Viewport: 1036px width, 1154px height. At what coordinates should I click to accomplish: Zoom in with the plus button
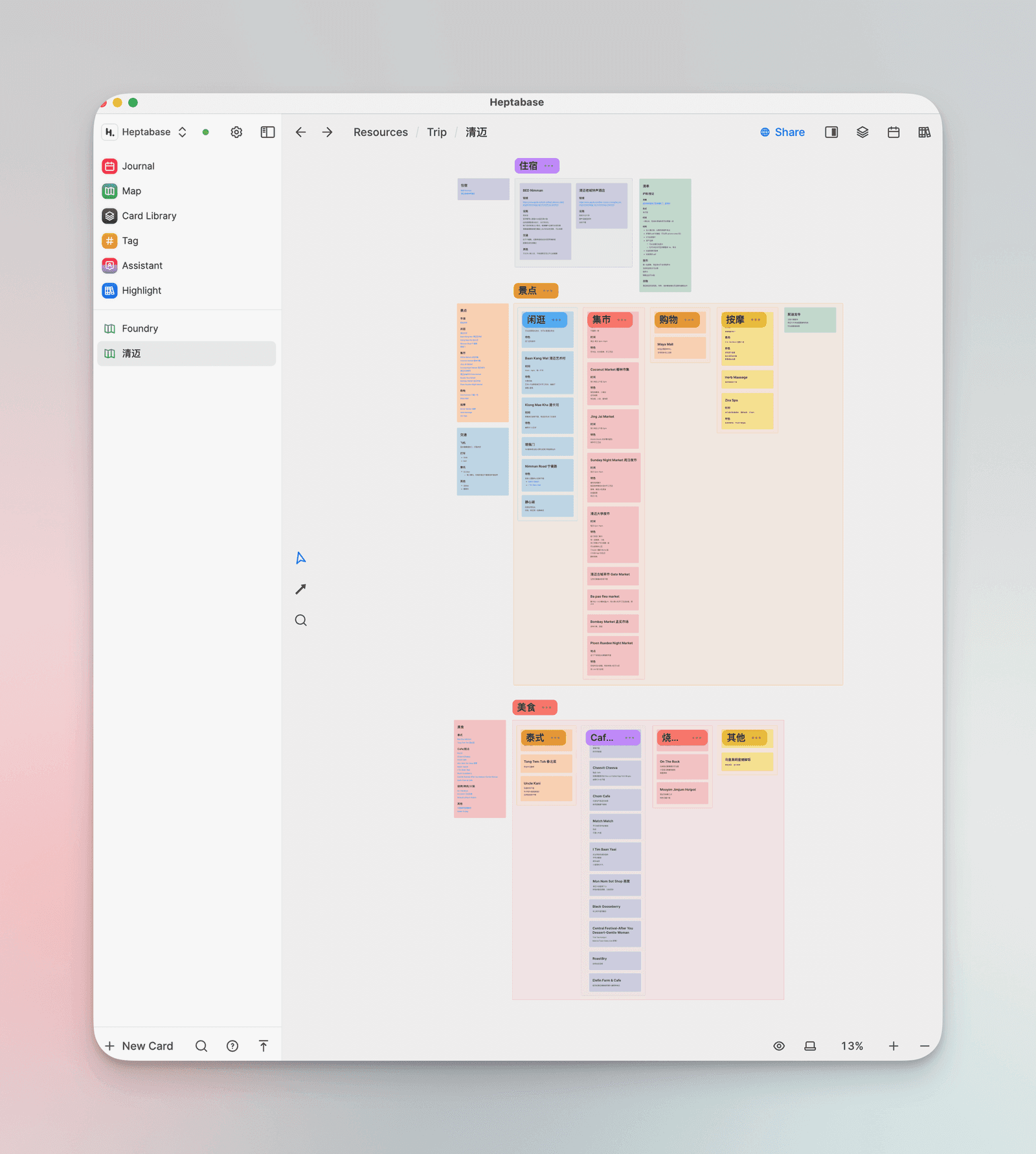click(x=894, y=1046)
